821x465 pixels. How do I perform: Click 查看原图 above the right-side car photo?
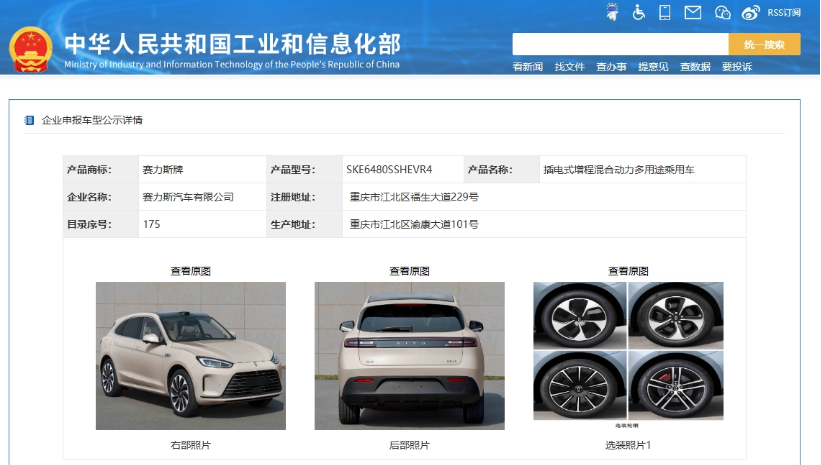(x=191, y=271)
